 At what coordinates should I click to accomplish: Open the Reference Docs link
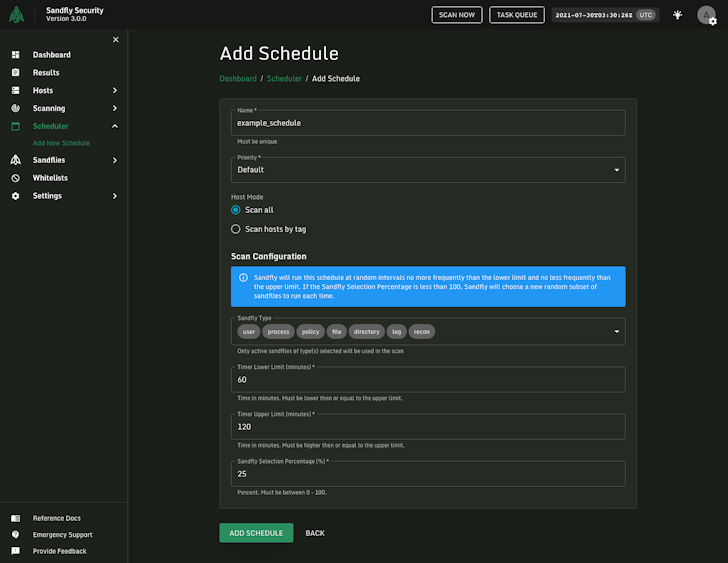(x=57, y=518)
